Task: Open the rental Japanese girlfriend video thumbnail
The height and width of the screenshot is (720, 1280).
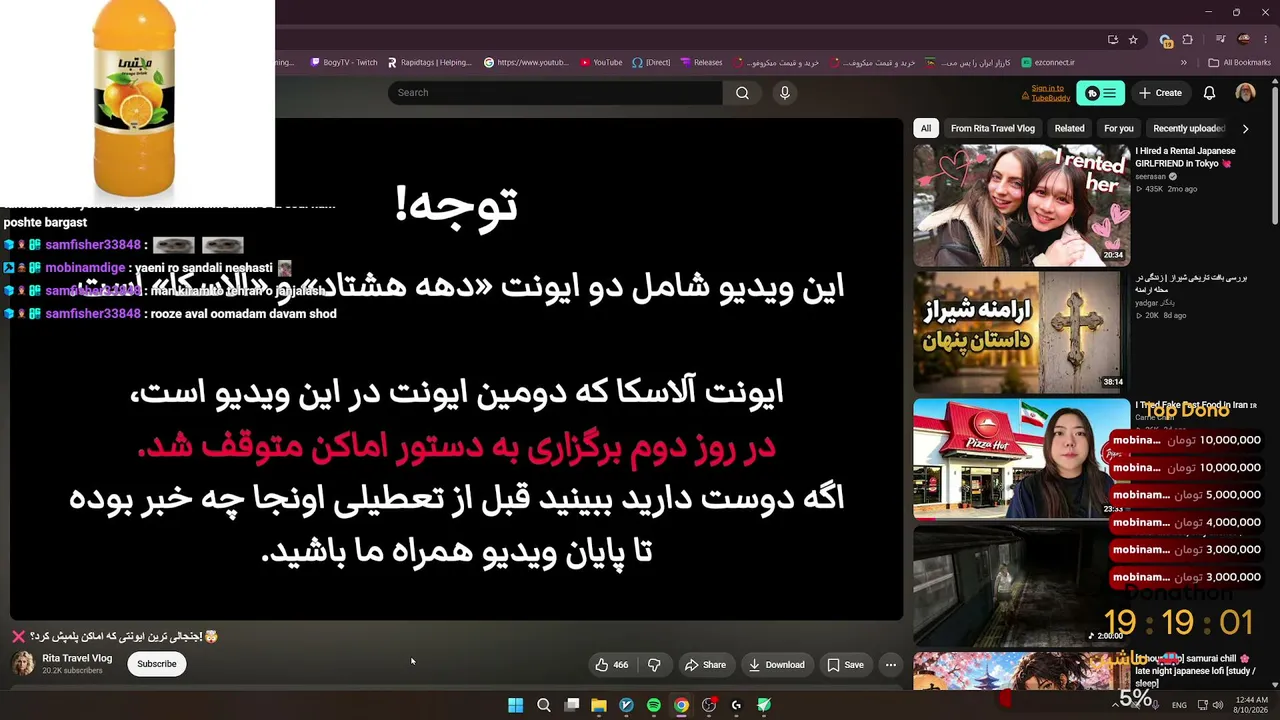Action: [x=1021, y=205]
